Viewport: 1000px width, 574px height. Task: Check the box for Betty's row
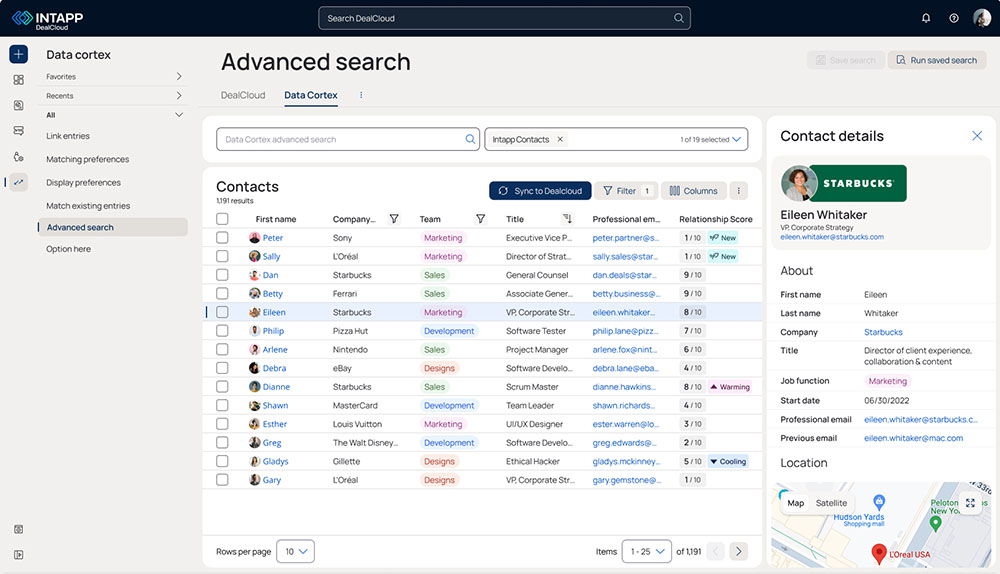coord(222,293)
